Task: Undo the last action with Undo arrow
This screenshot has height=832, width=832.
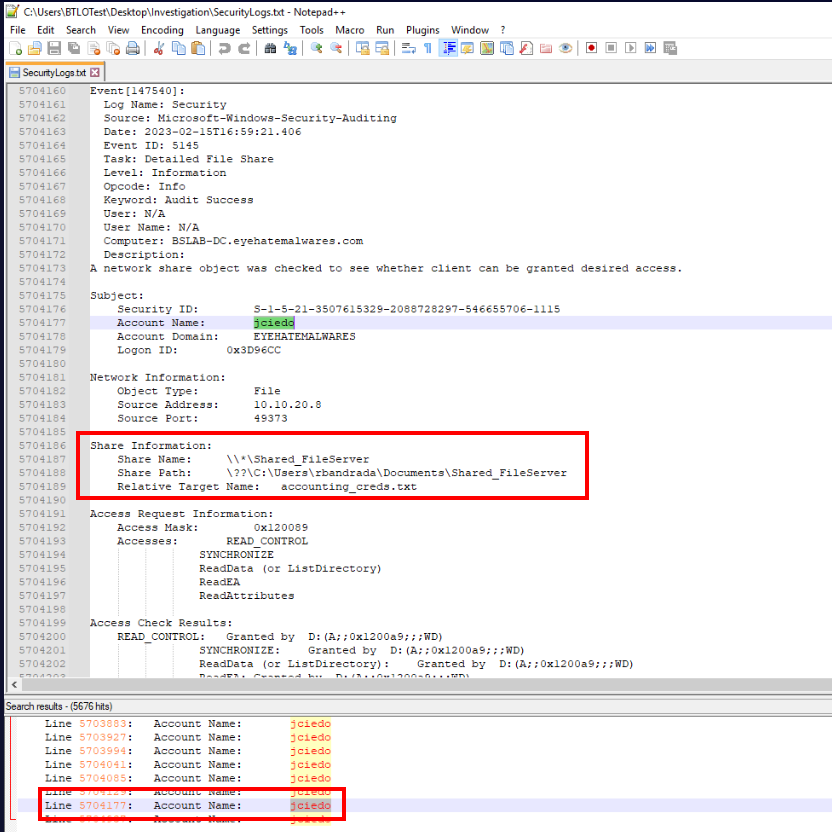Action: pyautogui.click(x=224, y=48)
